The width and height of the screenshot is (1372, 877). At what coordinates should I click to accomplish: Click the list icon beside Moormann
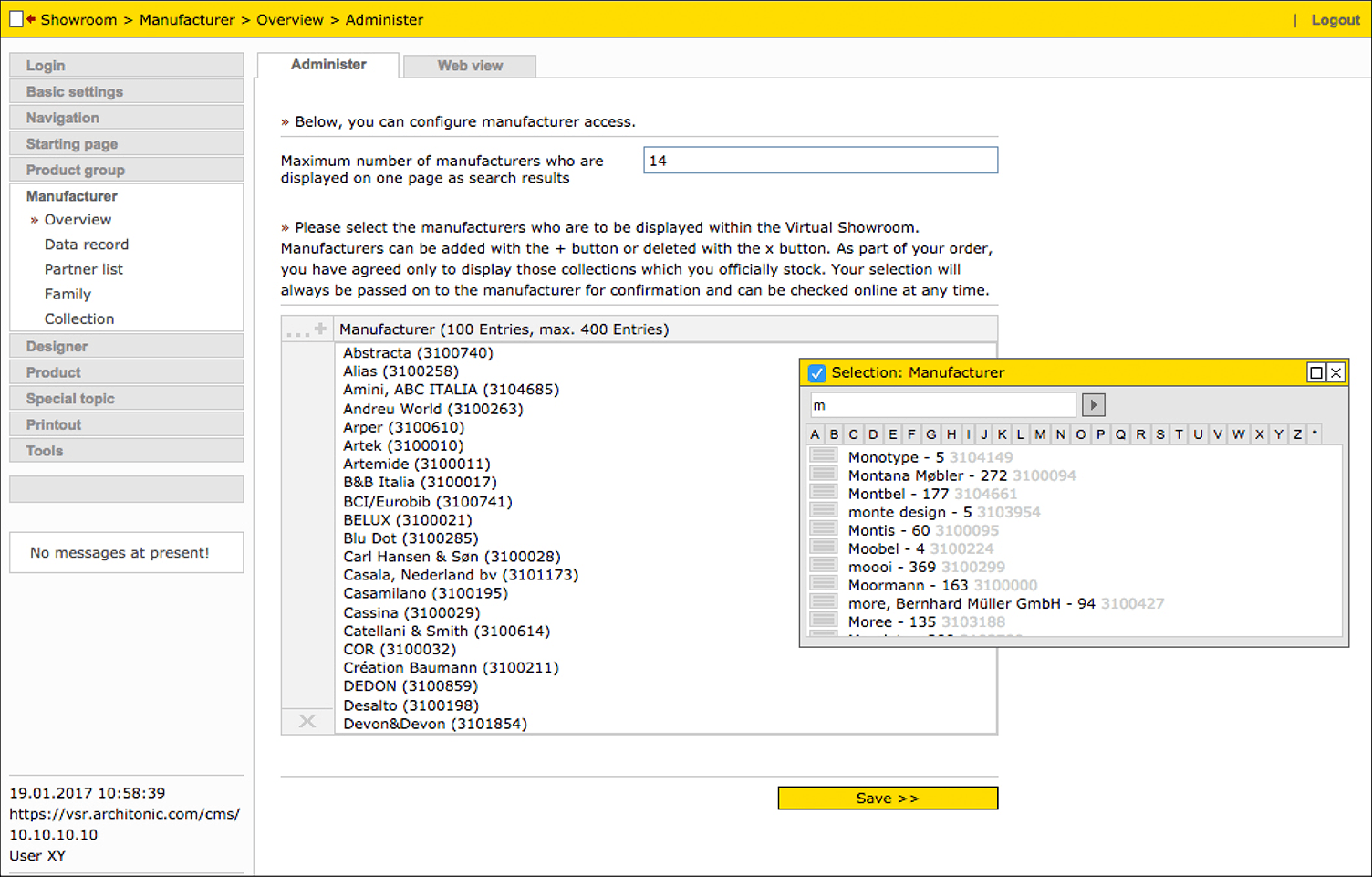pyautogui.click(x=824, y=584)
